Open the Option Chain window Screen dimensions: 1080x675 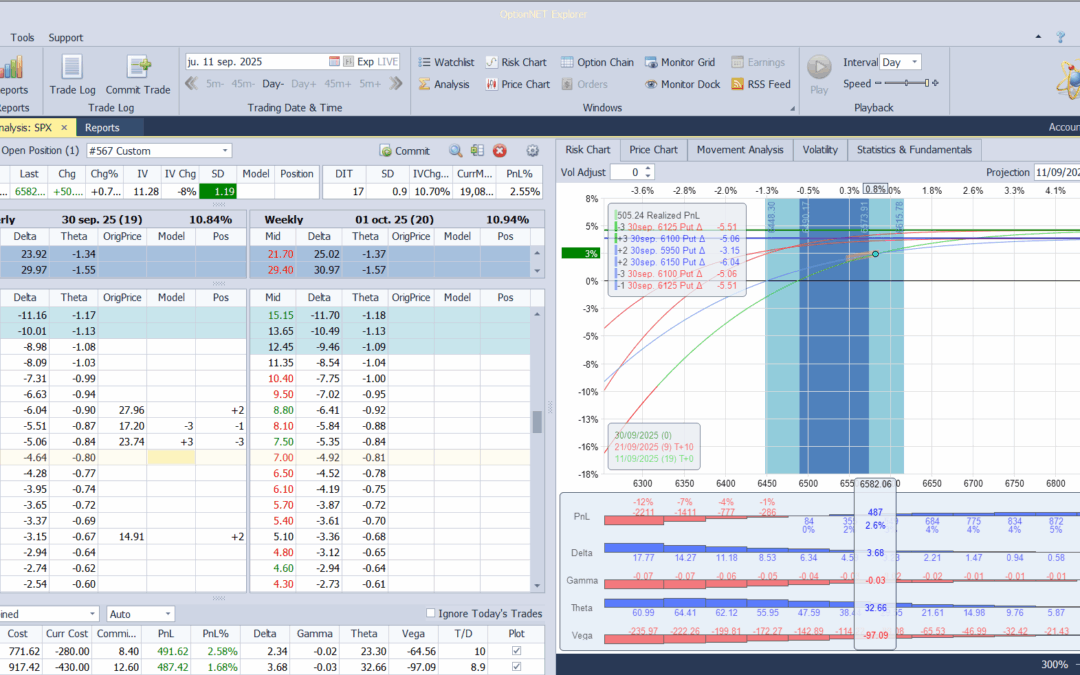pos(596,62)
